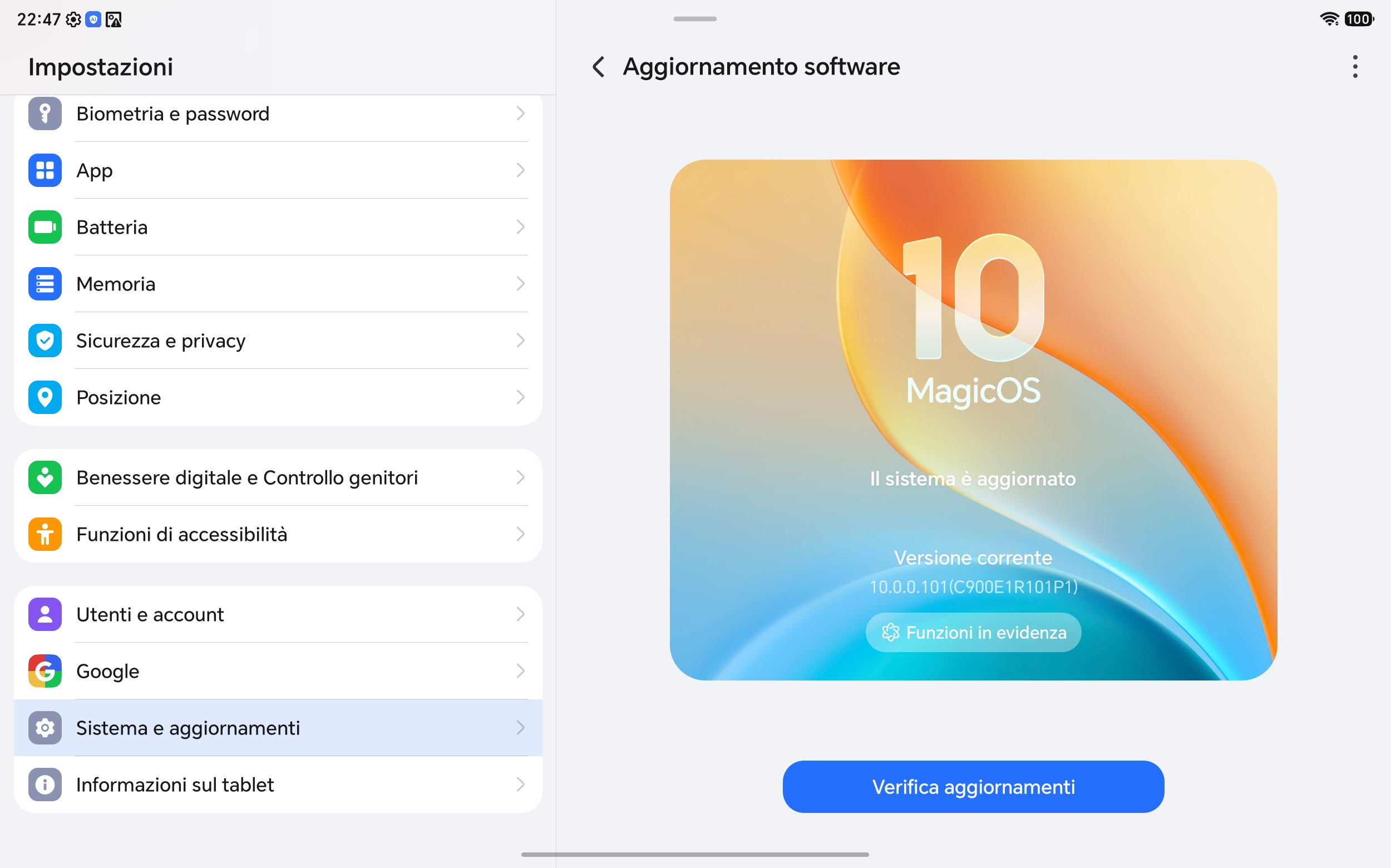Tap the Posizione location pin icon
The width and height of the screenshot is (1391, 868).
[45, 397]
